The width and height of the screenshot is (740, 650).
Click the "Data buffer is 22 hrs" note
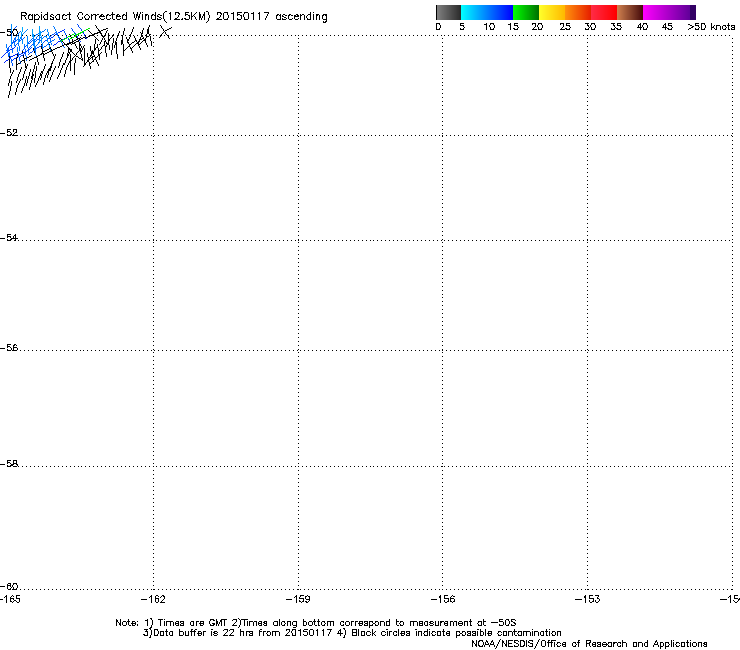pos(205,633)
